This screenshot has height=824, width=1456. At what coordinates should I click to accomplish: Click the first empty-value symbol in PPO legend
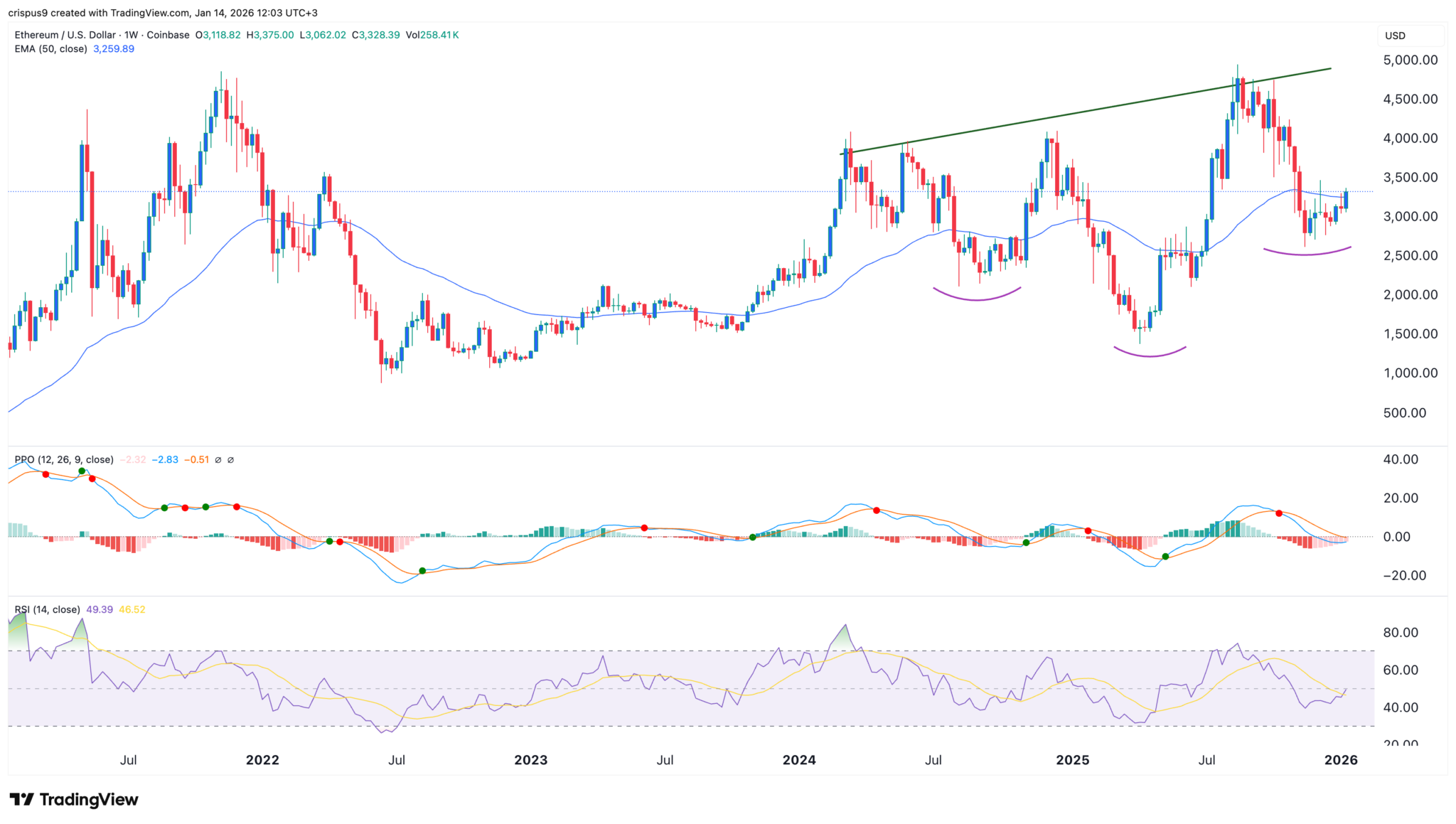[x=218, y=460]
